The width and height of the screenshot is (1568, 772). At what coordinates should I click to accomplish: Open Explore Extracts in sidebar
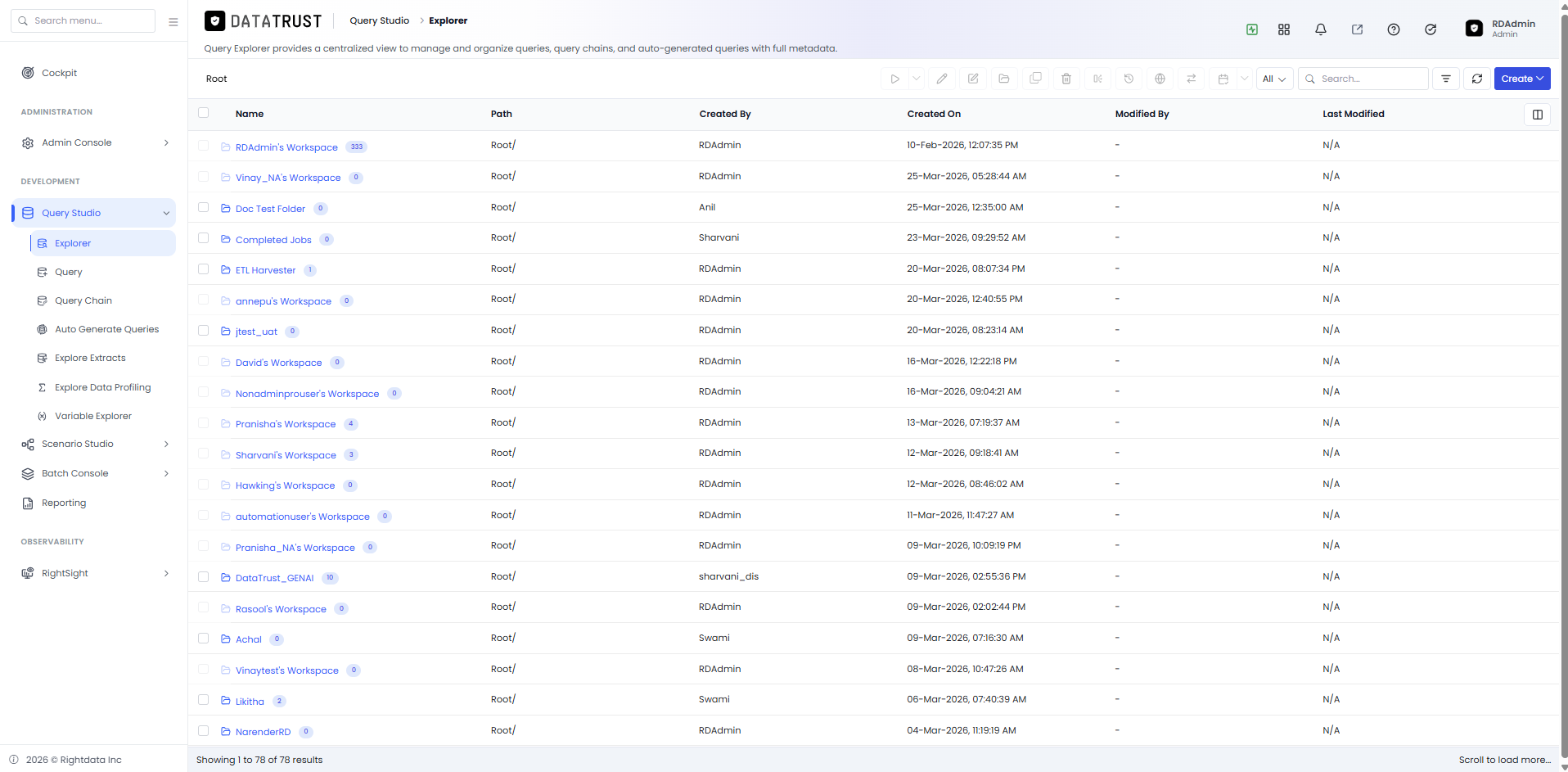point(90,358)
